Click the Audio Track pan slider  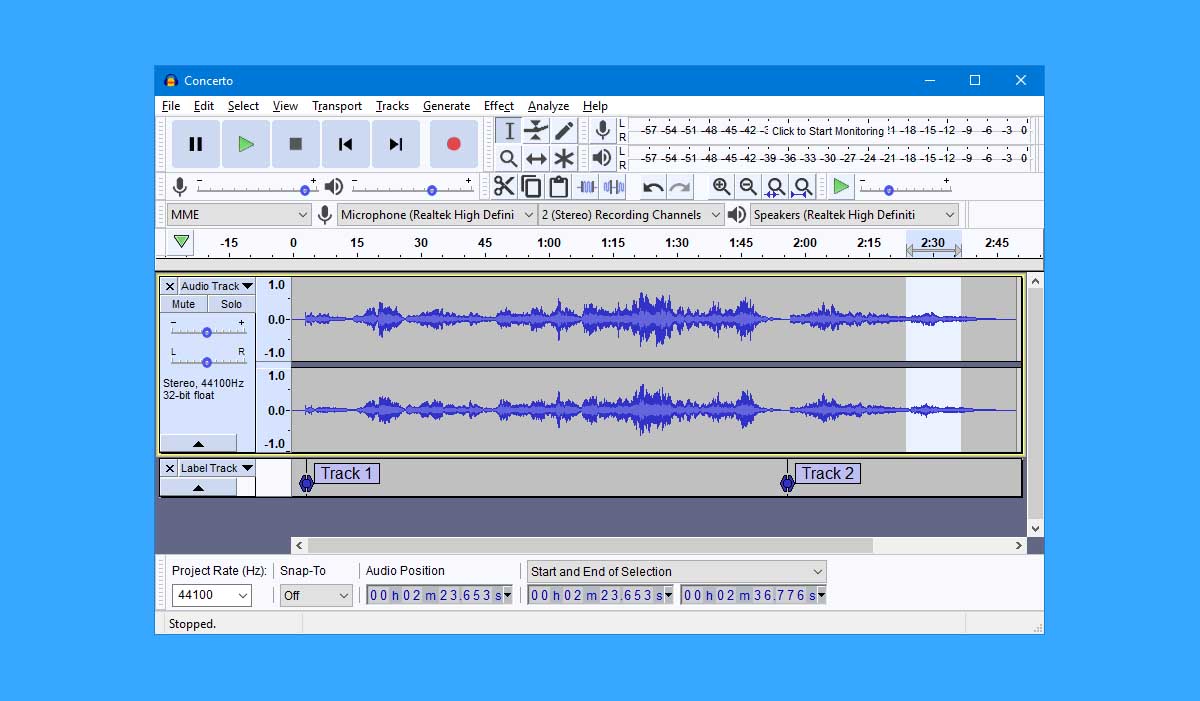207,362
